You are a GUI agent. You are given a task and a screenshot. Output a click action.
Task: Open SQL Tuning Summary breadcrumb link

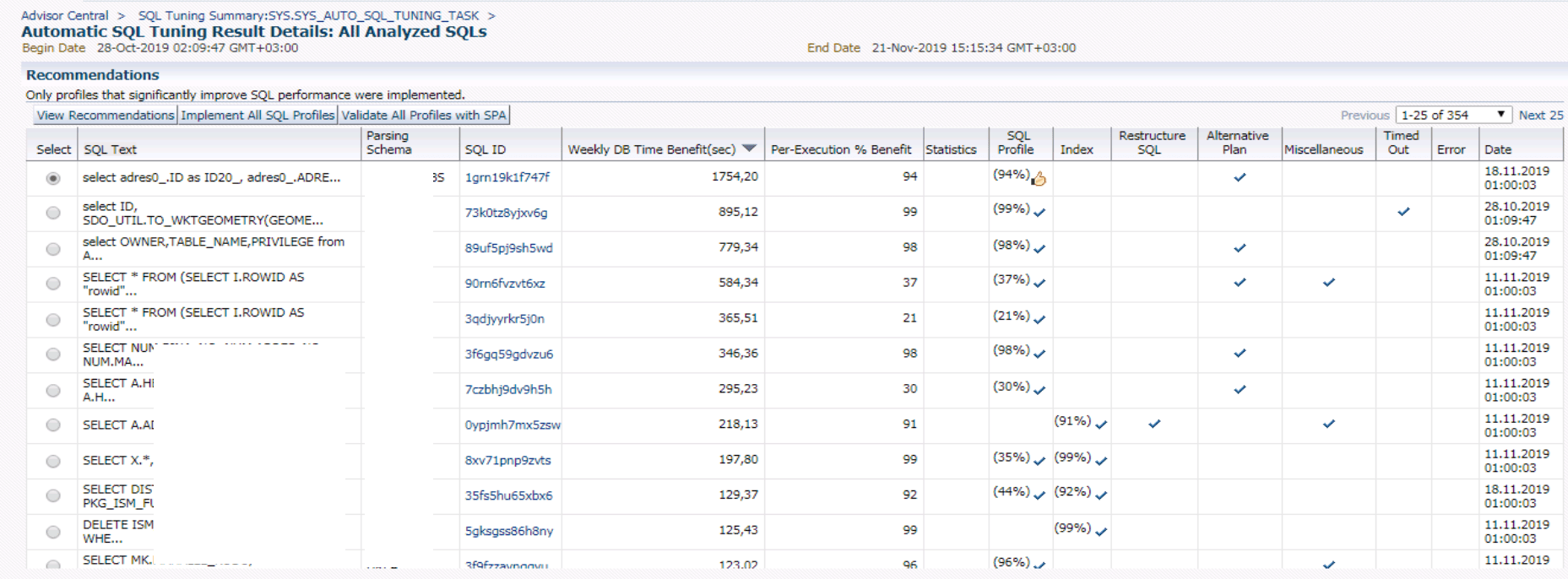point(308,15)
